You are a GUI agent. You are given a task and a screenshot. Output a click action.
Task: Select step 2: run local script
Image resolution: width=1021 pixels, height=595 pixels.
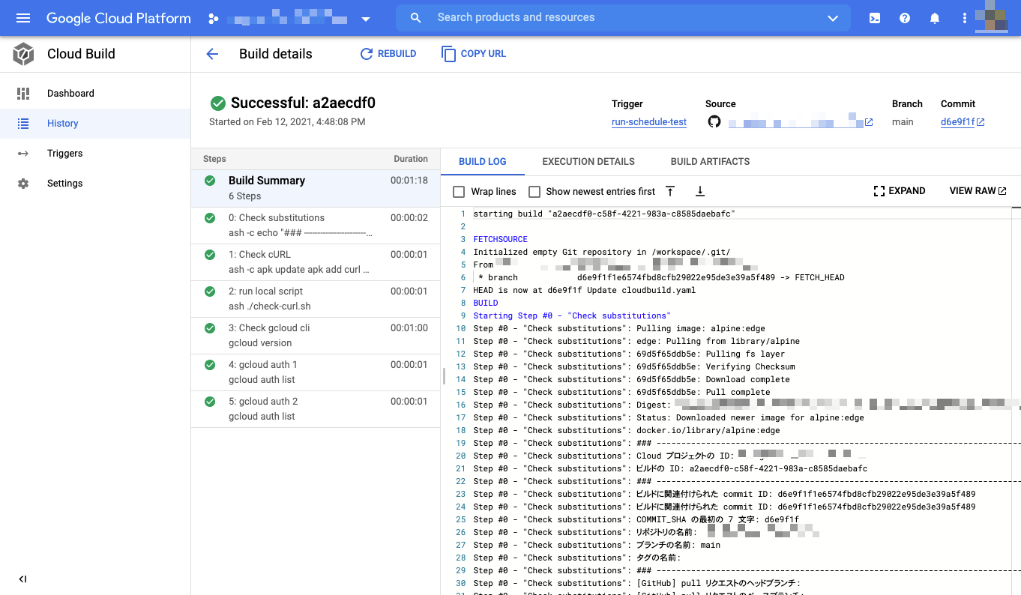(x=316, y=299)
